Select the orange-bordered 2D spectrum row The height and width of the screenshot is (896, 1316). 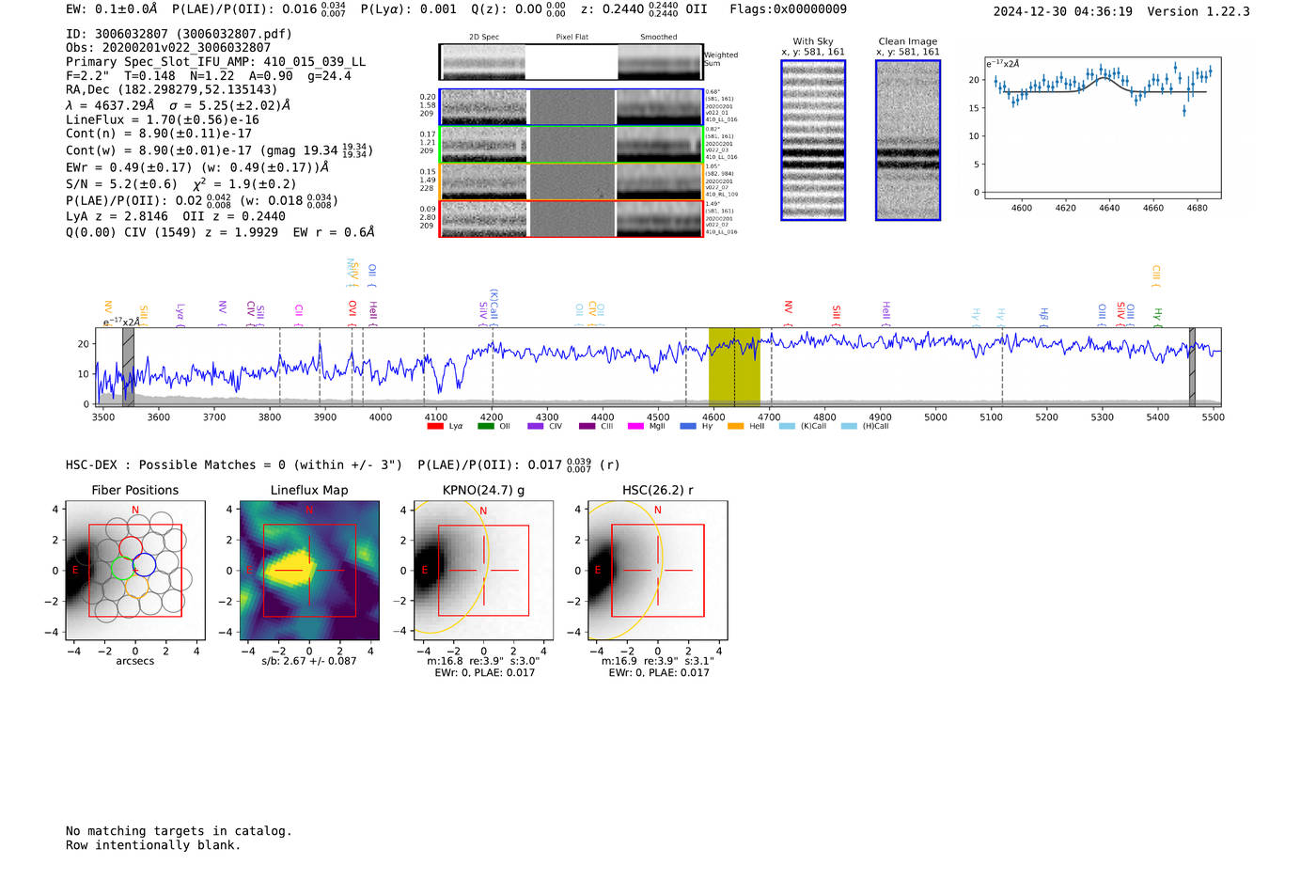click(x=571, y=181)
